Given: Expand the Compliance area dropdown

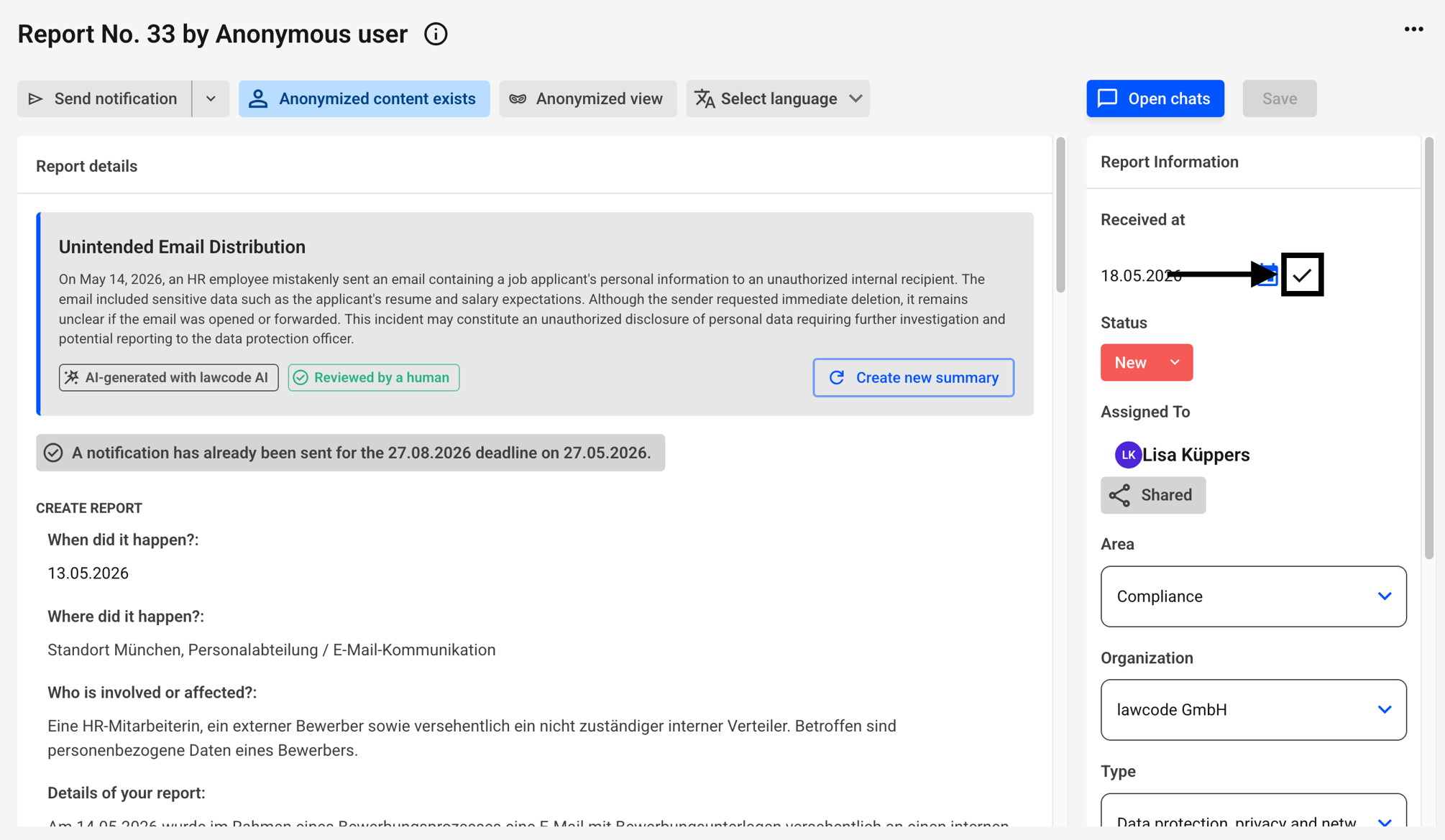Looking at the screenshot, I should (x=1253, y=596).
